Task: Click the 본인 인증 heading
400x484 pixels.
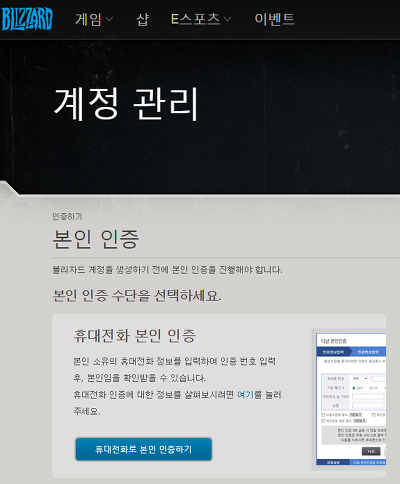Action: (x=96, y=239)
